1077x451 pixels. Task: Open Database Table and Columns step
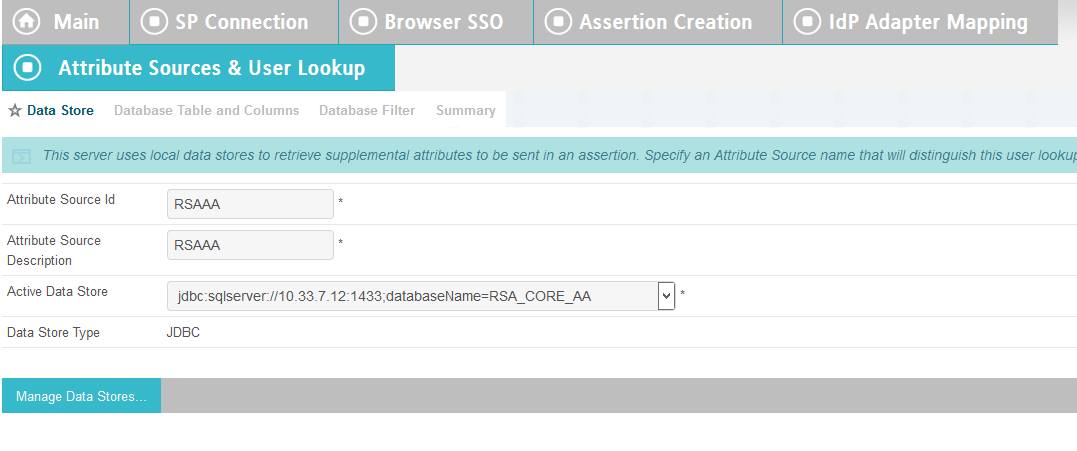207,111
